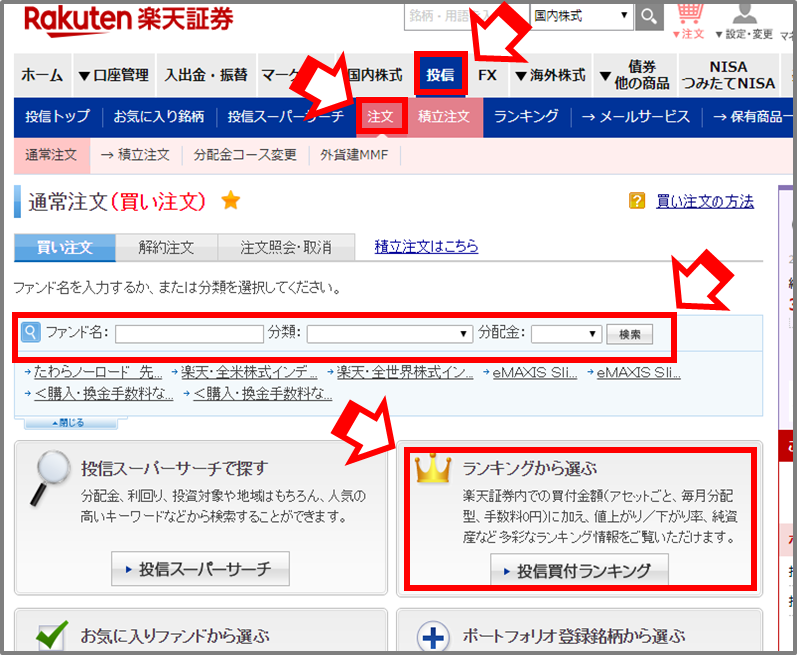The height and width of the screenshot is (655, 797).
Task: Switch to 買い注文 tab
Action: 65,247
